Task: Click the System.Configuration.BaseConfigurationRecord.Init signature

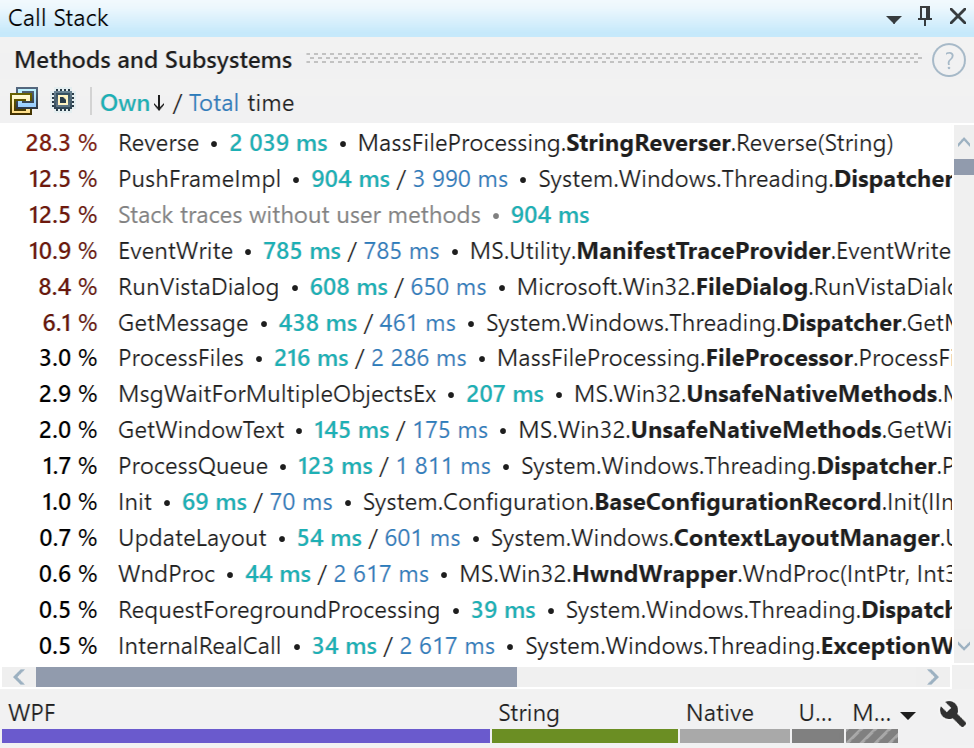Action: [657, 503]
